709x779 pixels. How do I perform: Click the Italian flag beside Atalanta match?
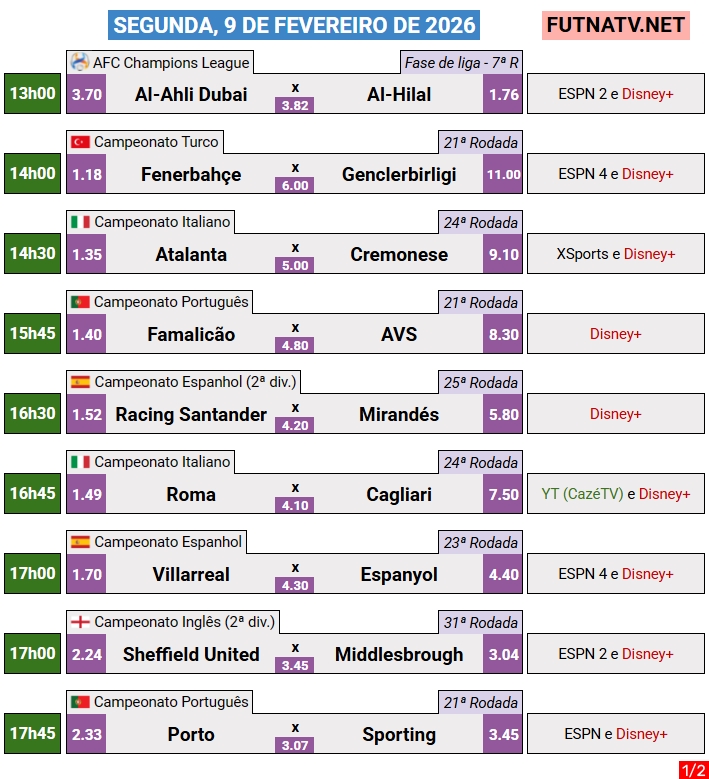point(80,222)
